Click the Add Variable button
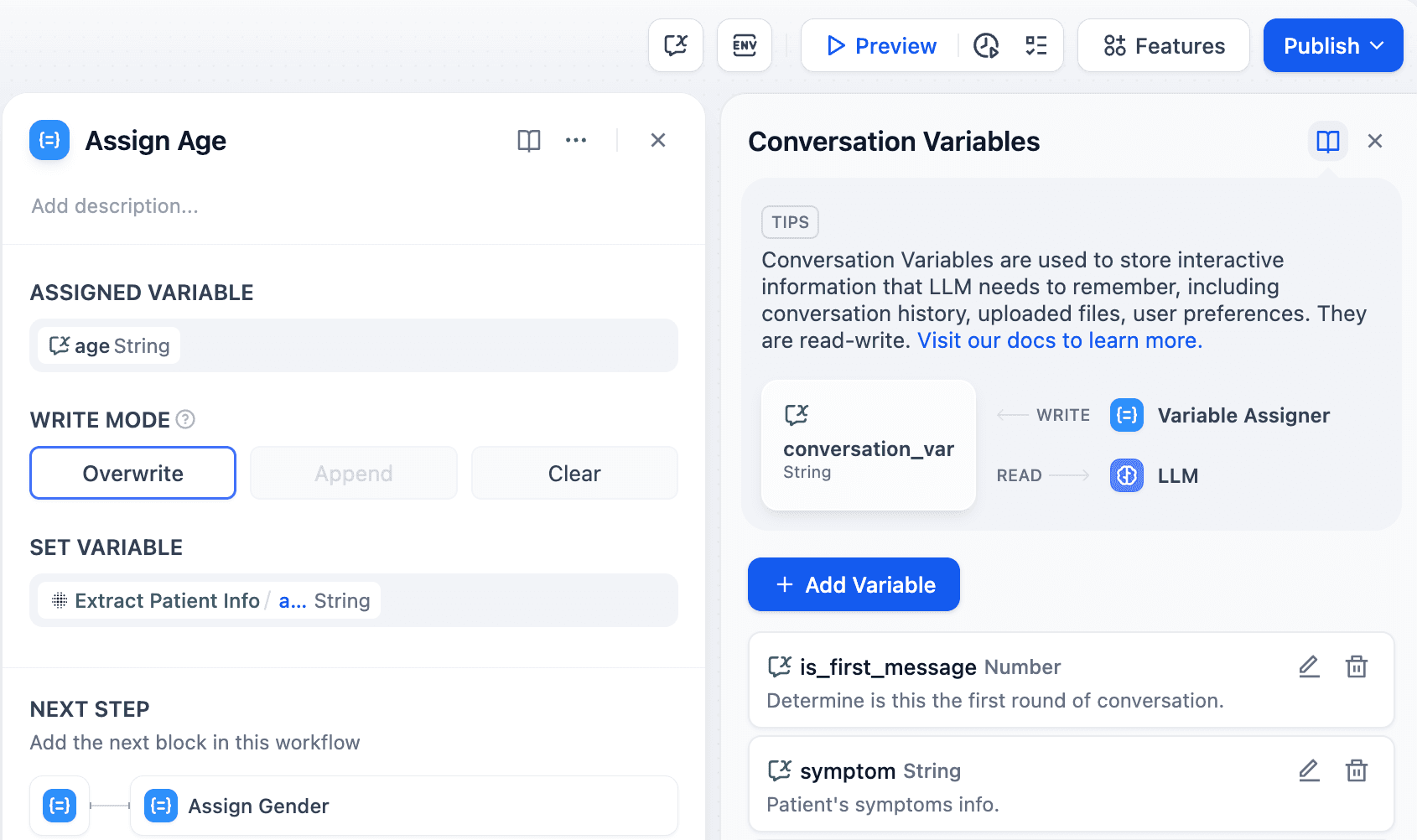This screenshot has height=840, width=1417. [854, 584]
